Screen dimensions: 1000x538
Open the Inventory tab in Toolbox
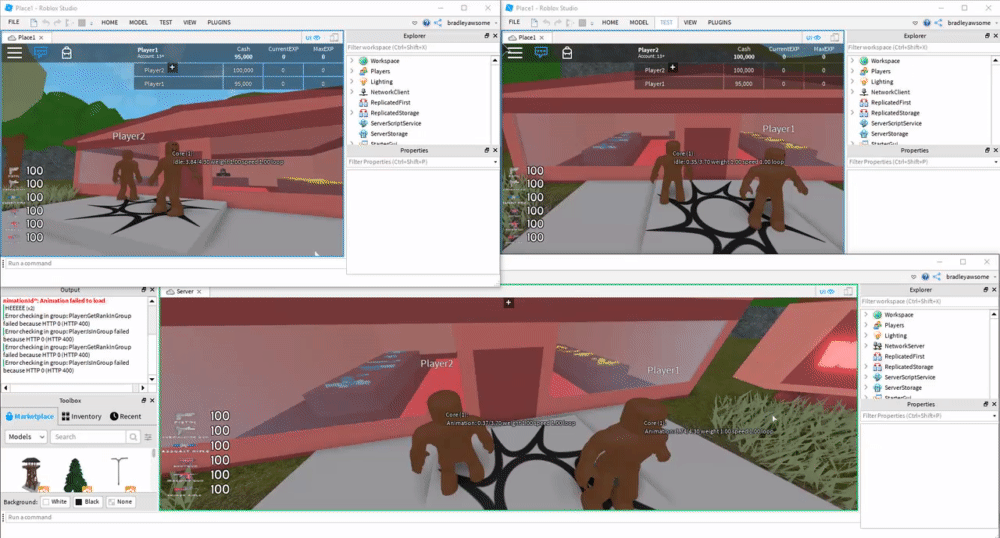tap(82, 416)
